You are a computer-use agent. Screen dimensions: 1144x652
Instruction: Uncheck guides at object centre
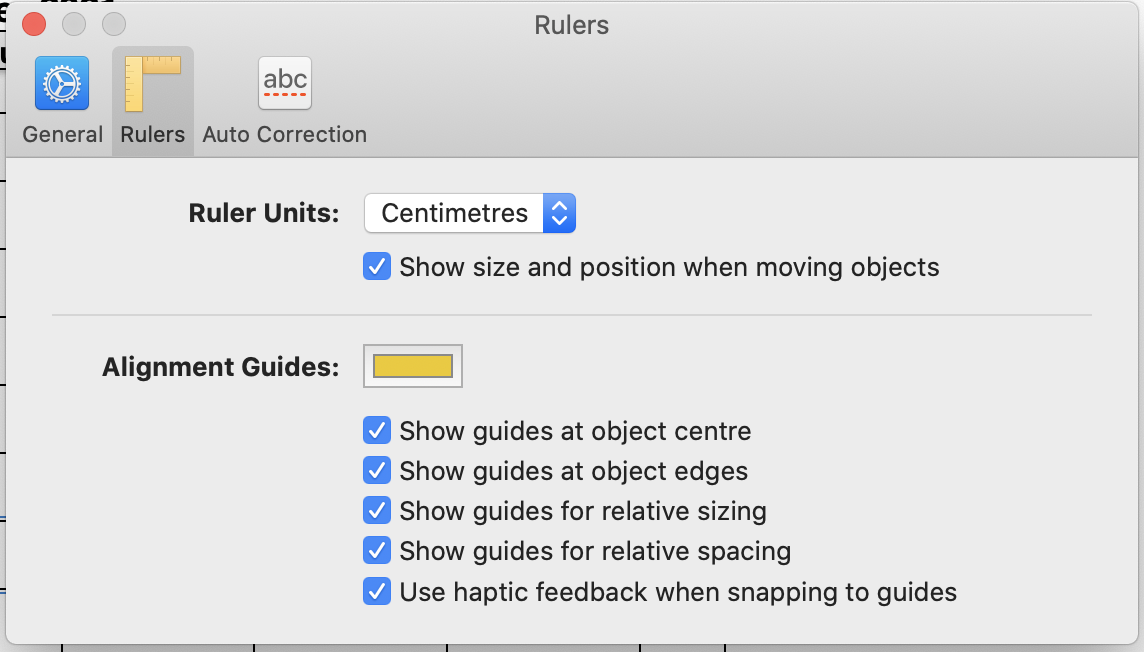tap(377, 430)
